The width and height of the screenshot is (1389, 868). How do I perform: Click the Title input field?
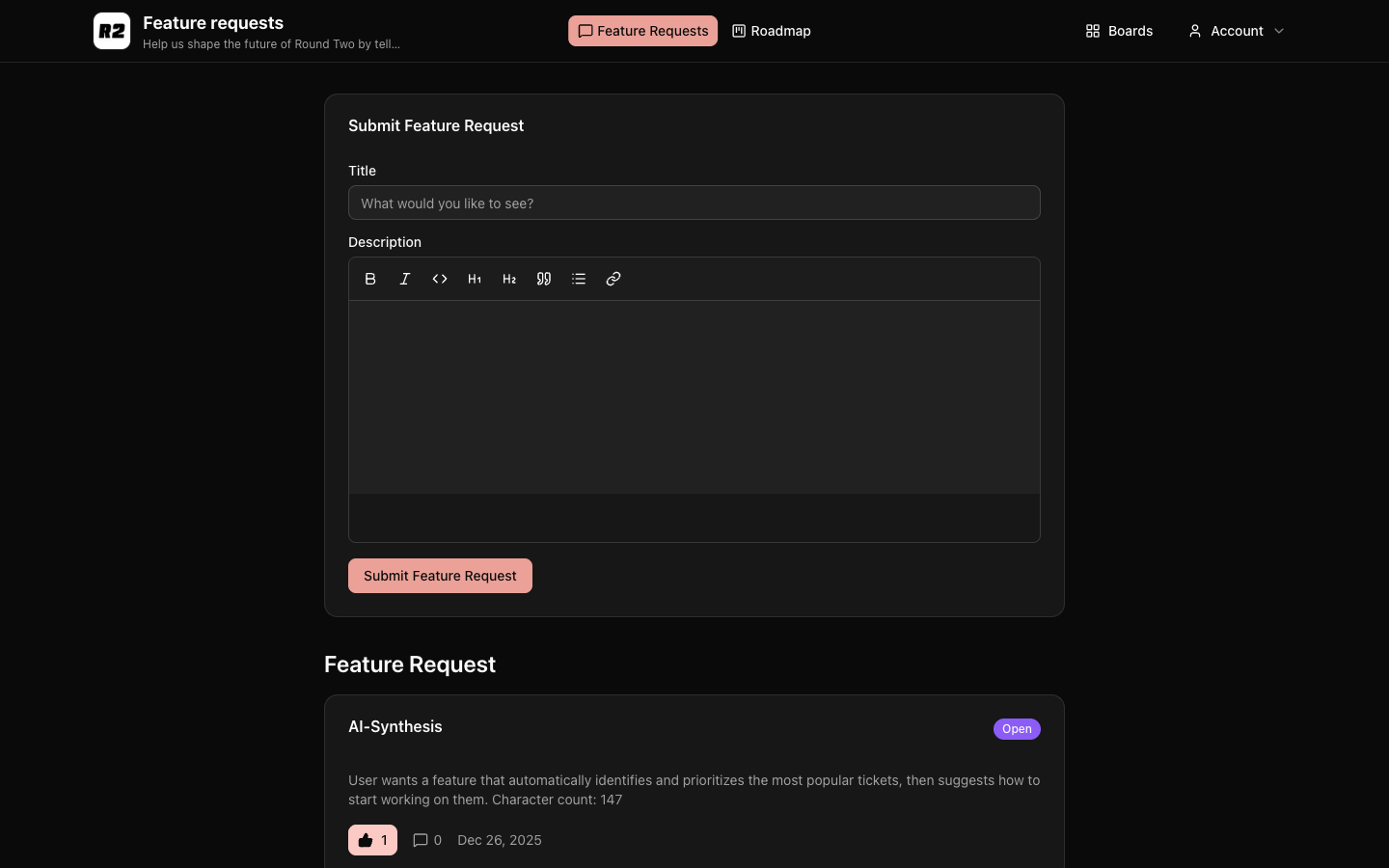(x=694, y=203)
